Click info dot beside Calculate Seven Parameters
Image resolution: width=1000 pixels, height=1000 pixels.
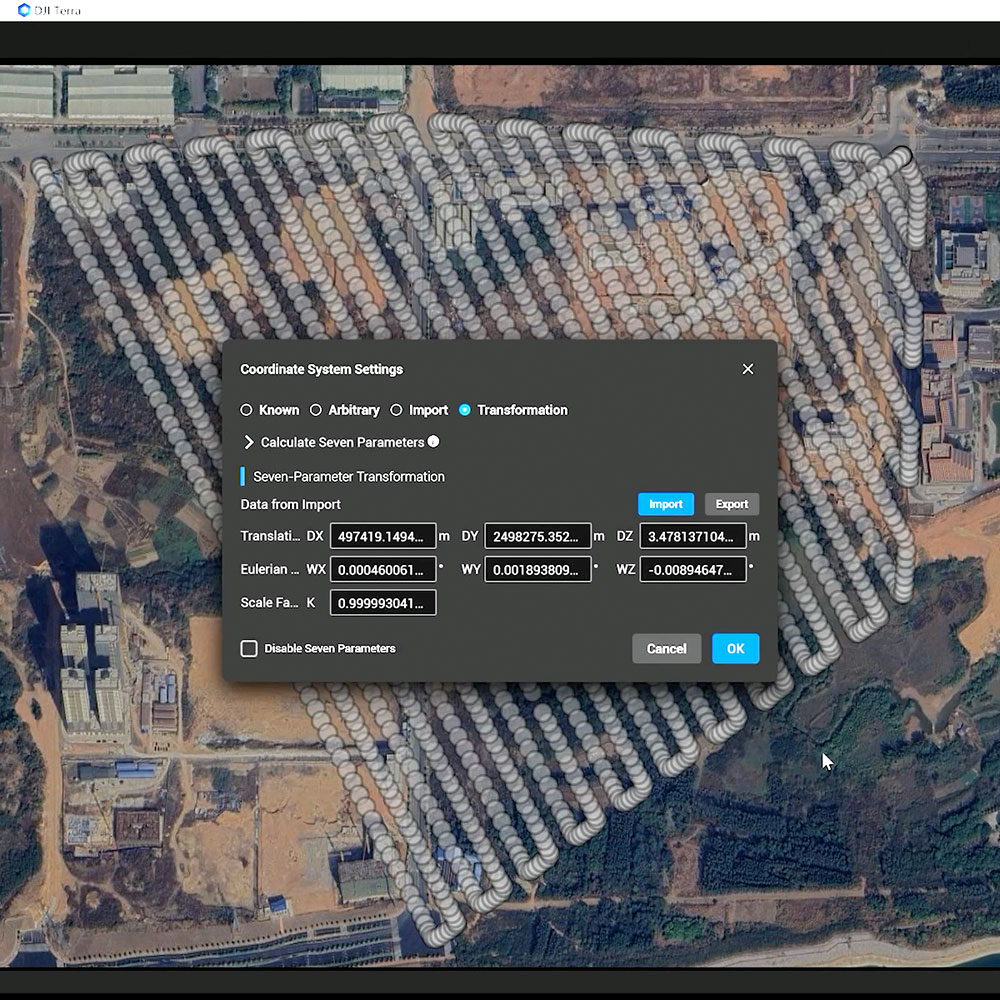coord(433,441)
